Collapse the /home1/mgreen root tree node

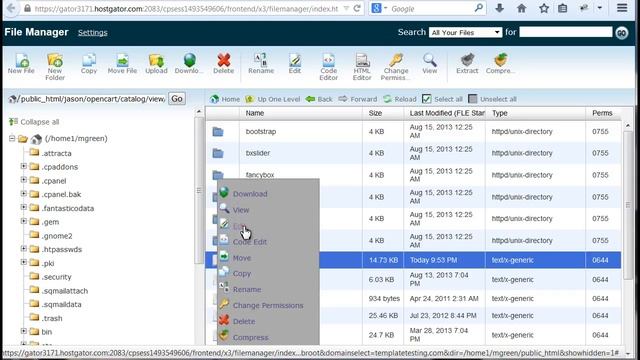point(12,138)
